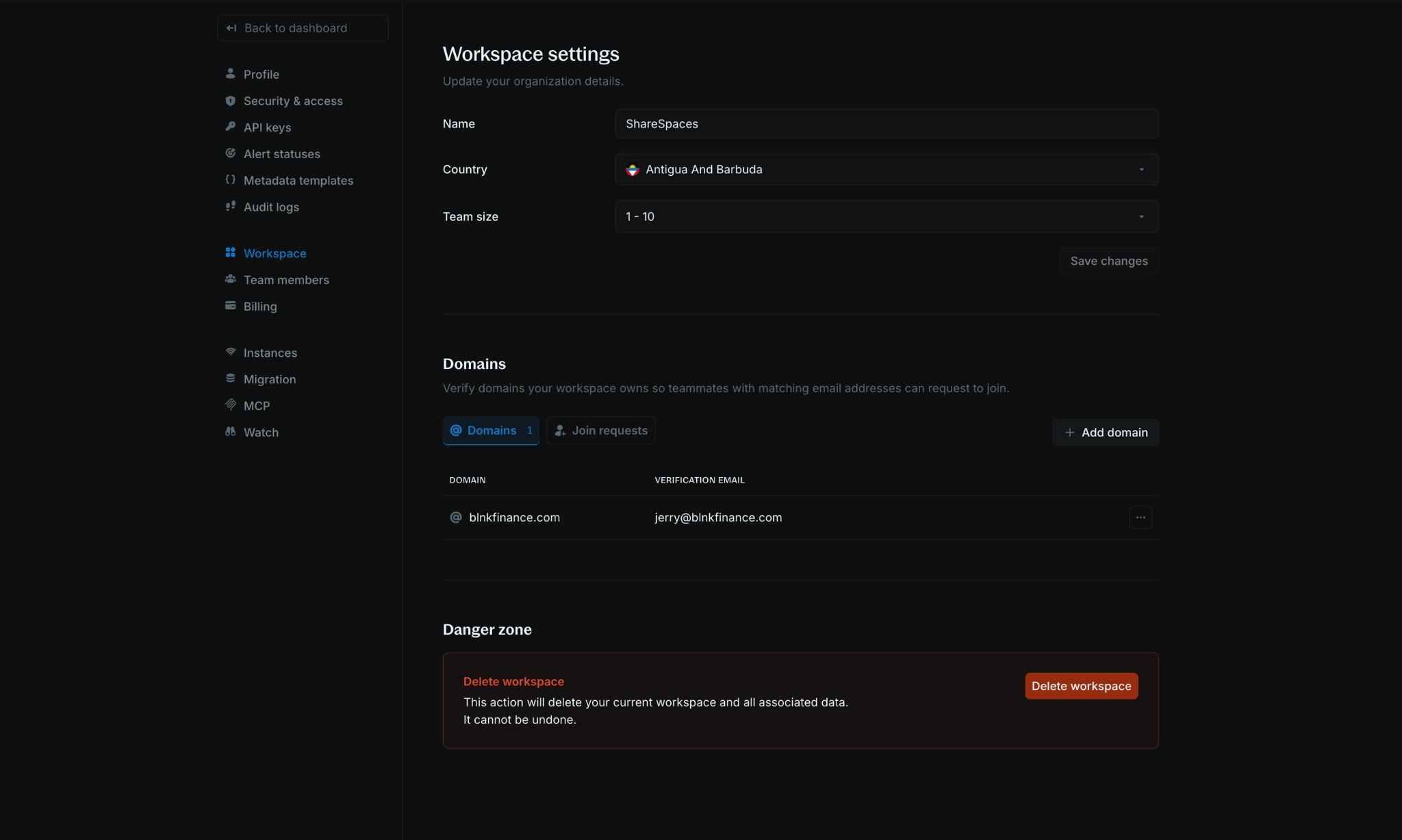This screenshot has height=840, width=1402.
Task: Open the Team size dropdown
Action: [x=887, y=216]
